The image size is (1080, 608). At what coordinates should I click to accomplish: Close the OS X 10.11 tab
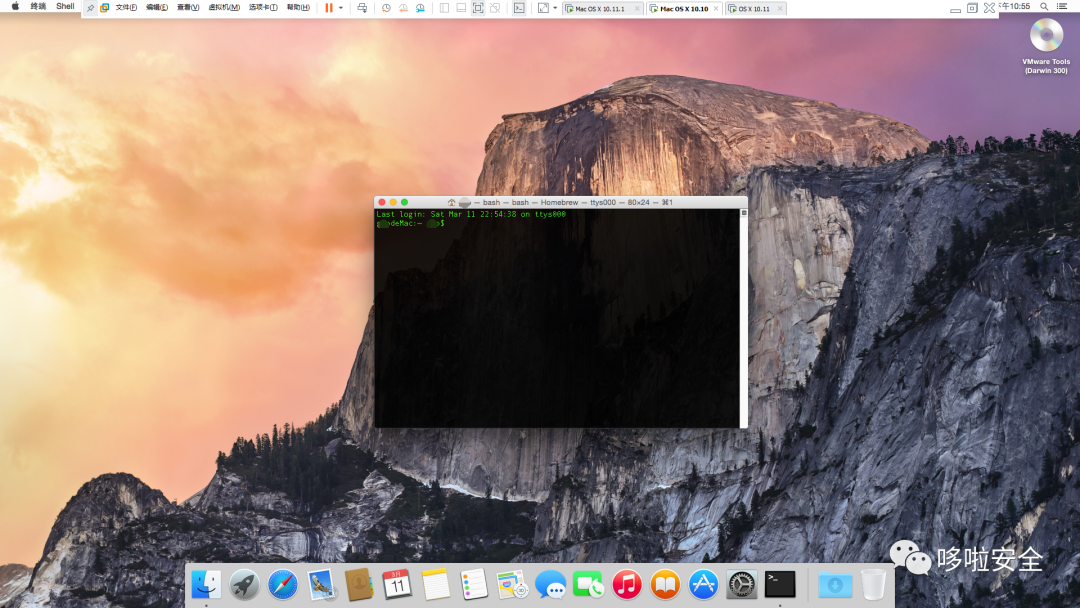tap(780, 9)
